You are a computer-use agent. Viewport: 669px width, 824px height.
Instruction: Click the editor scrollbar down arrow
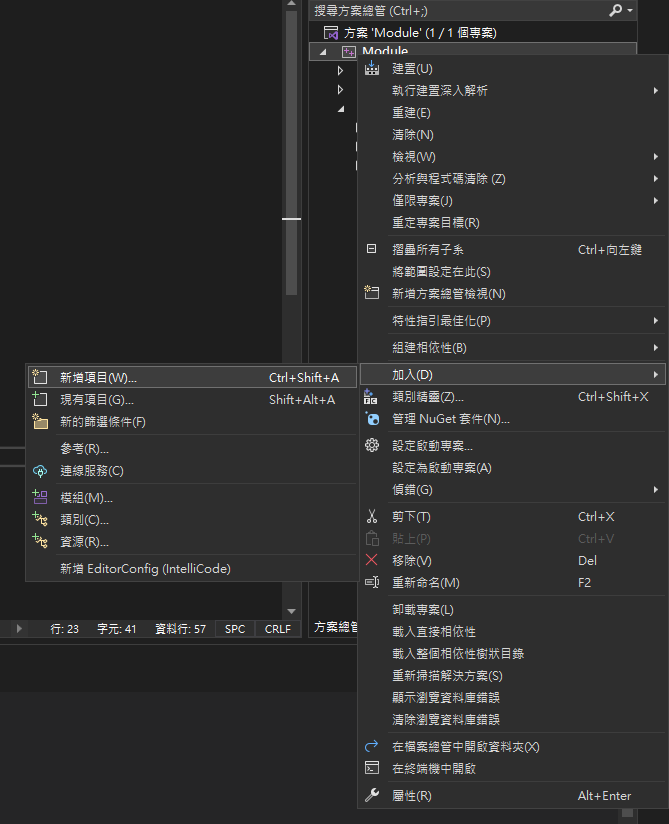pos(292,611)
